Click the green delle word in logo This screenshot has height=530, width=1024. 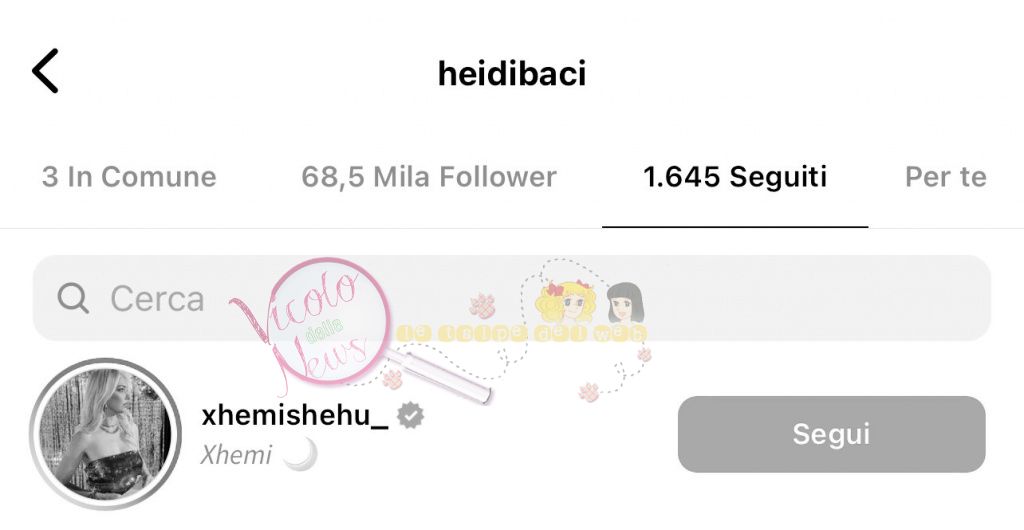(x=324, y=330)
